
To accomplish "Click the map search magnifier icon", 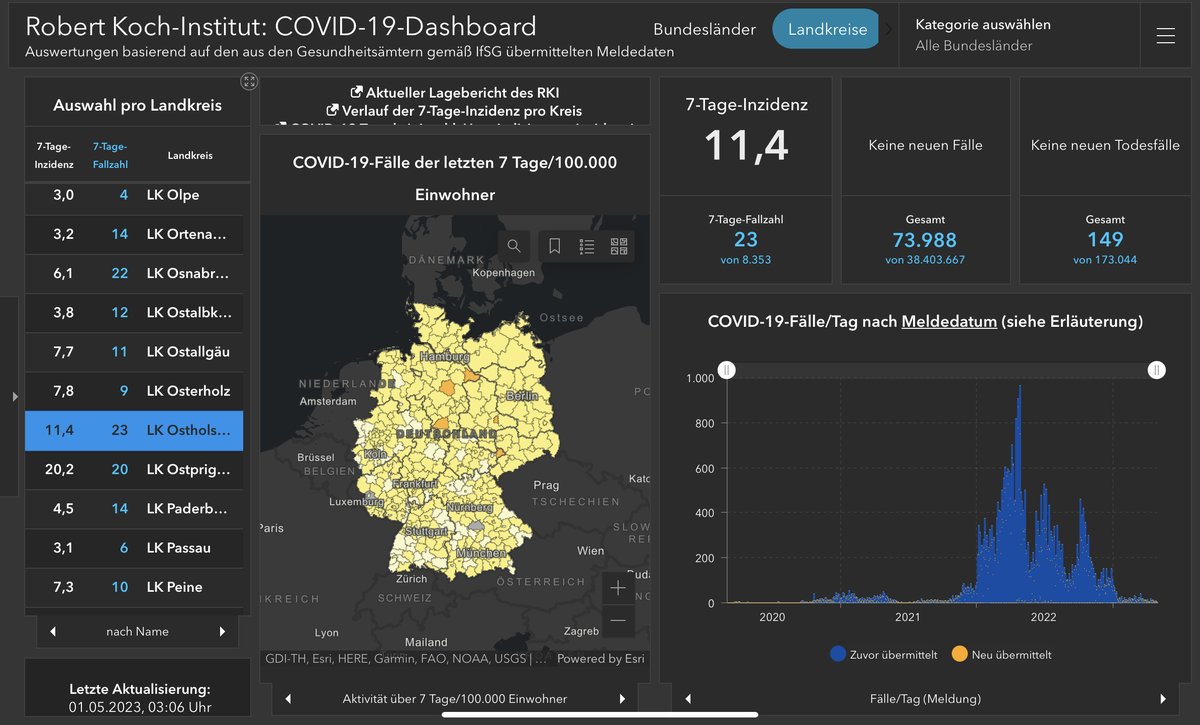I will click(513, 246).
